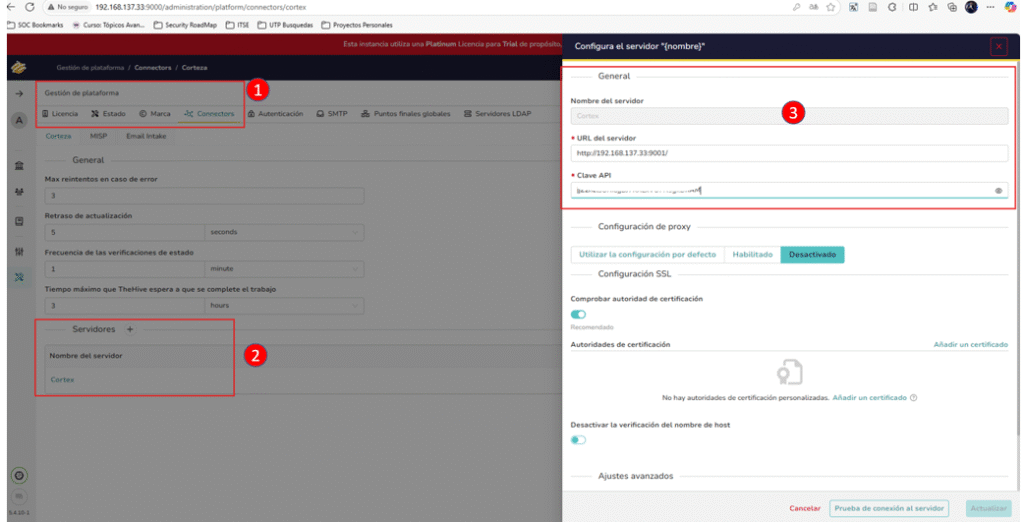Viewport: 1024px width, 522px height.
Task: Open the Autenticación tab
Action: (276, 114)
